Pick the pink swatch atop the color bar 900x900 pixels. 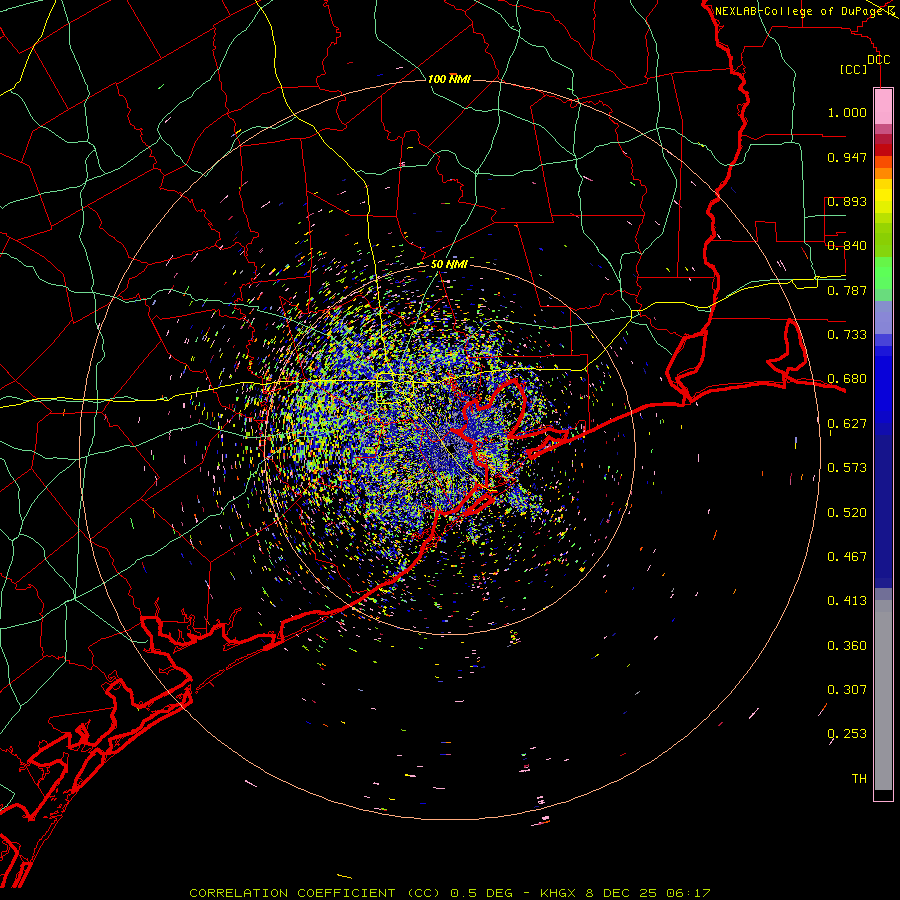point(883,106)
